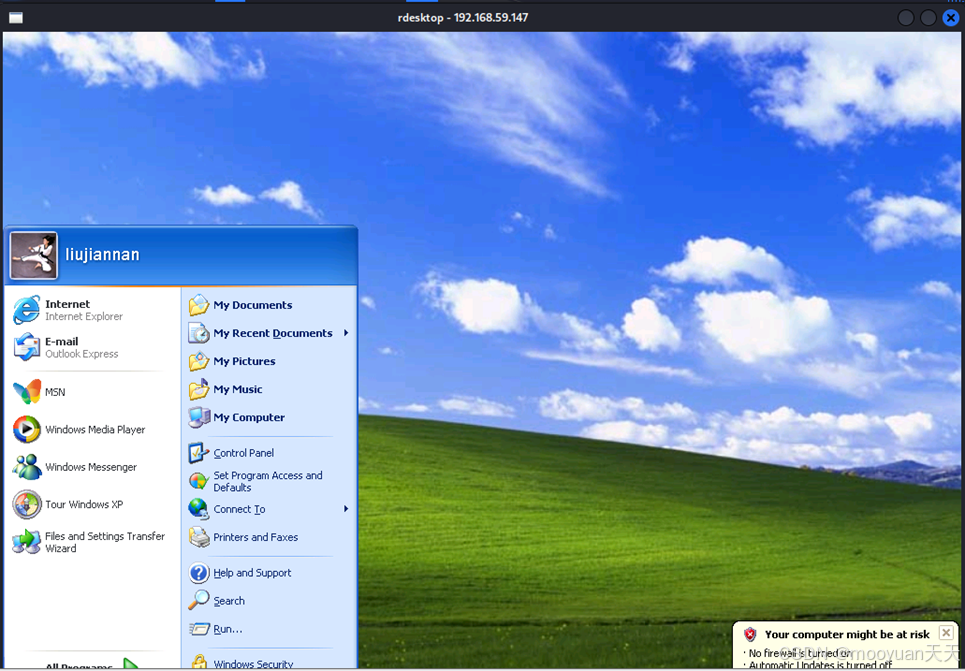
Task: Click the Windows Security menu label
Action: [253, 664]
